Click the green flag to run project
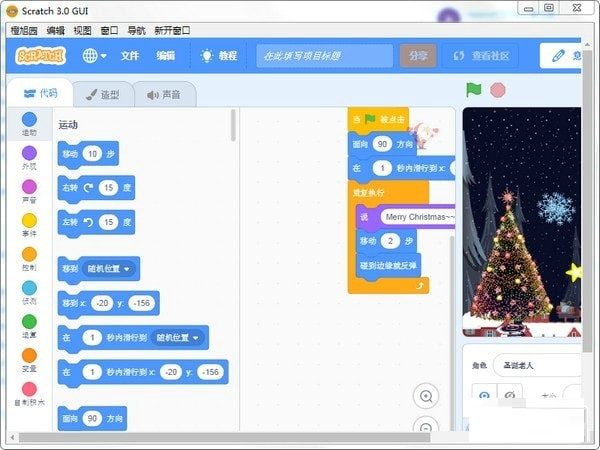The height and width of the screenshot is (450, 600). pos(474,90)
